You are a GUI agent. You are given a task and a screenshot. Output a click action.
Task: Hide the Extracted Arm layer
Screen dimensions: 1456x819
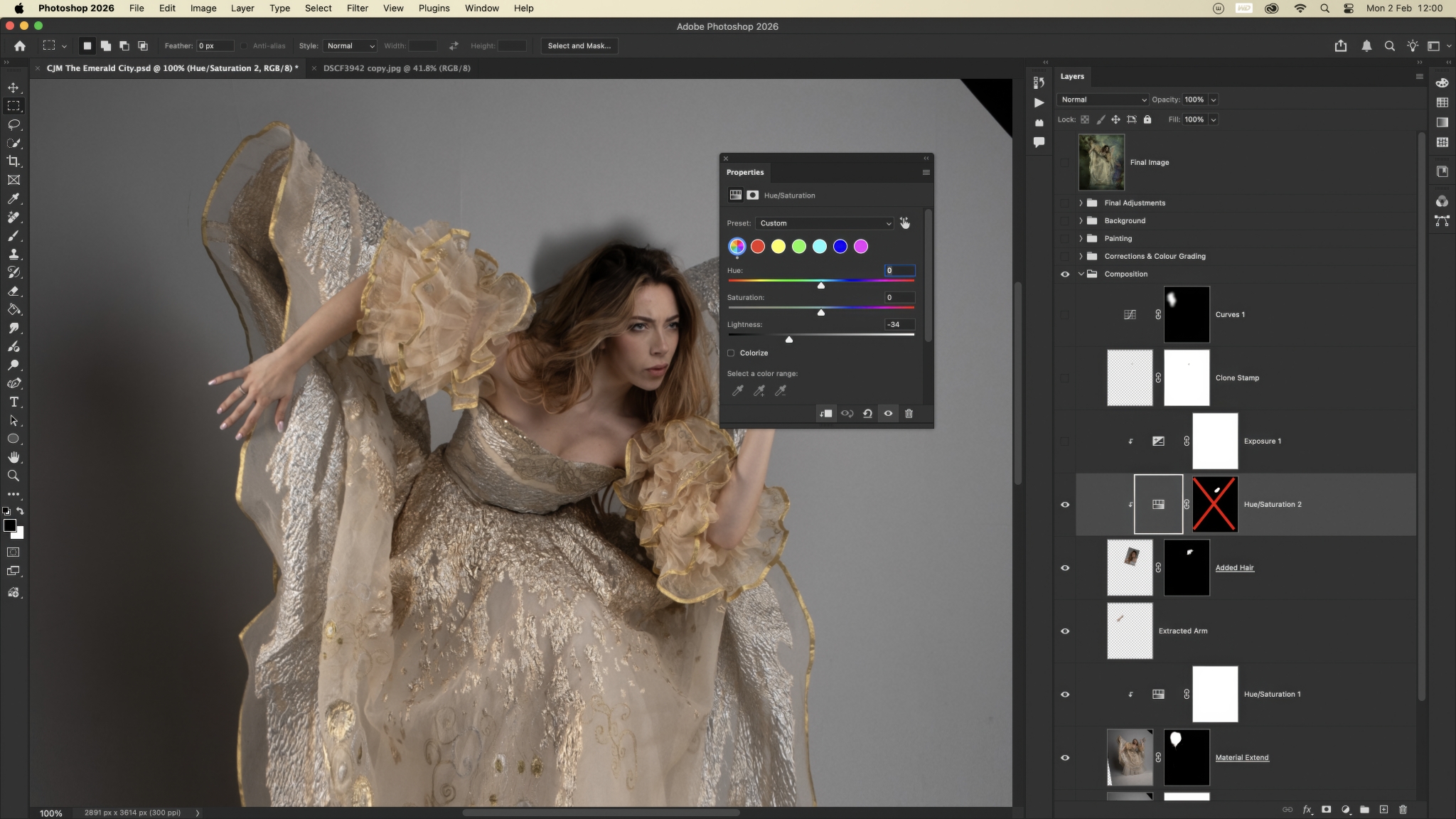coord(1065,631)
